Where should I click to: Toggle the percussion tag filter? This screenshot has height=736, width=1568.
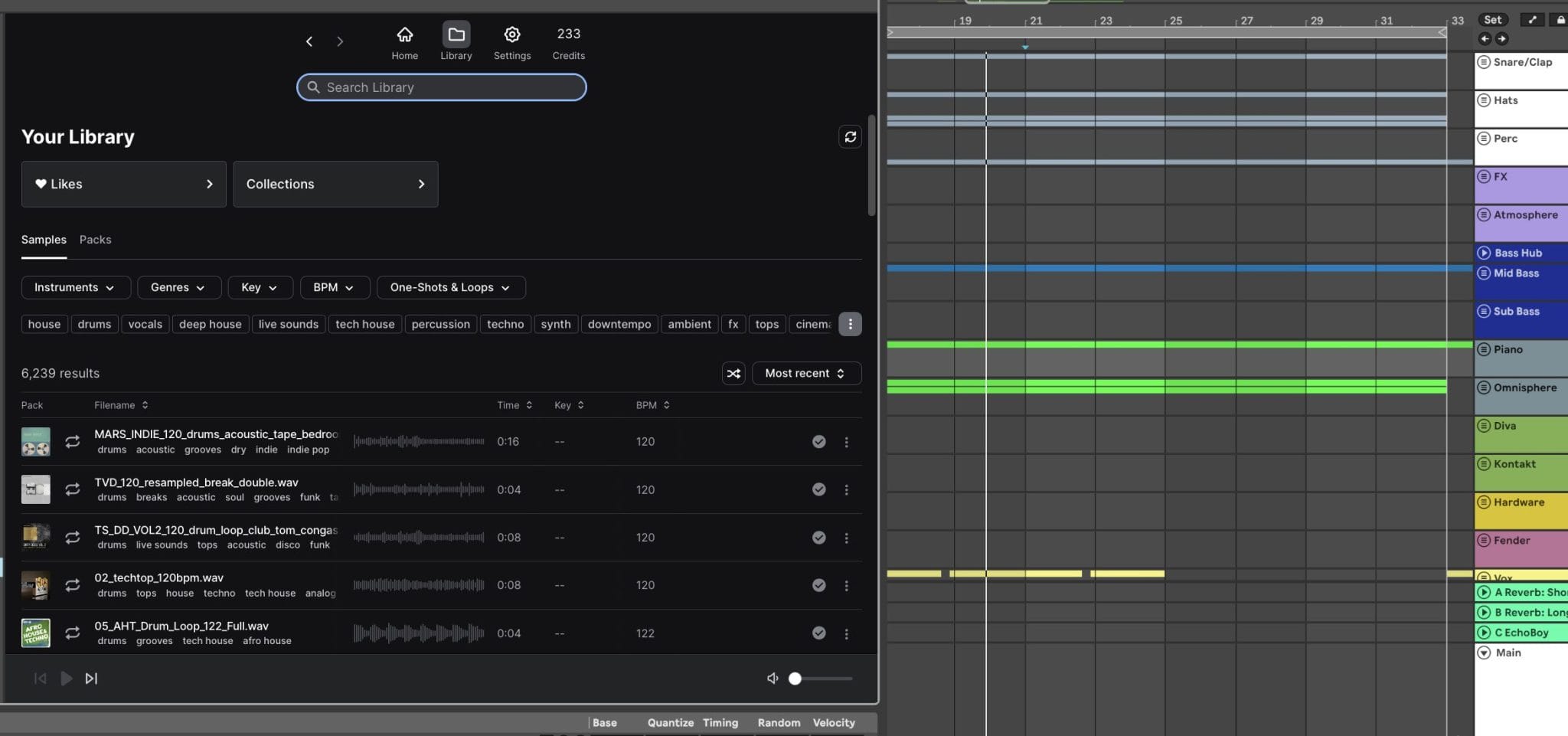(x=440, y=323)
